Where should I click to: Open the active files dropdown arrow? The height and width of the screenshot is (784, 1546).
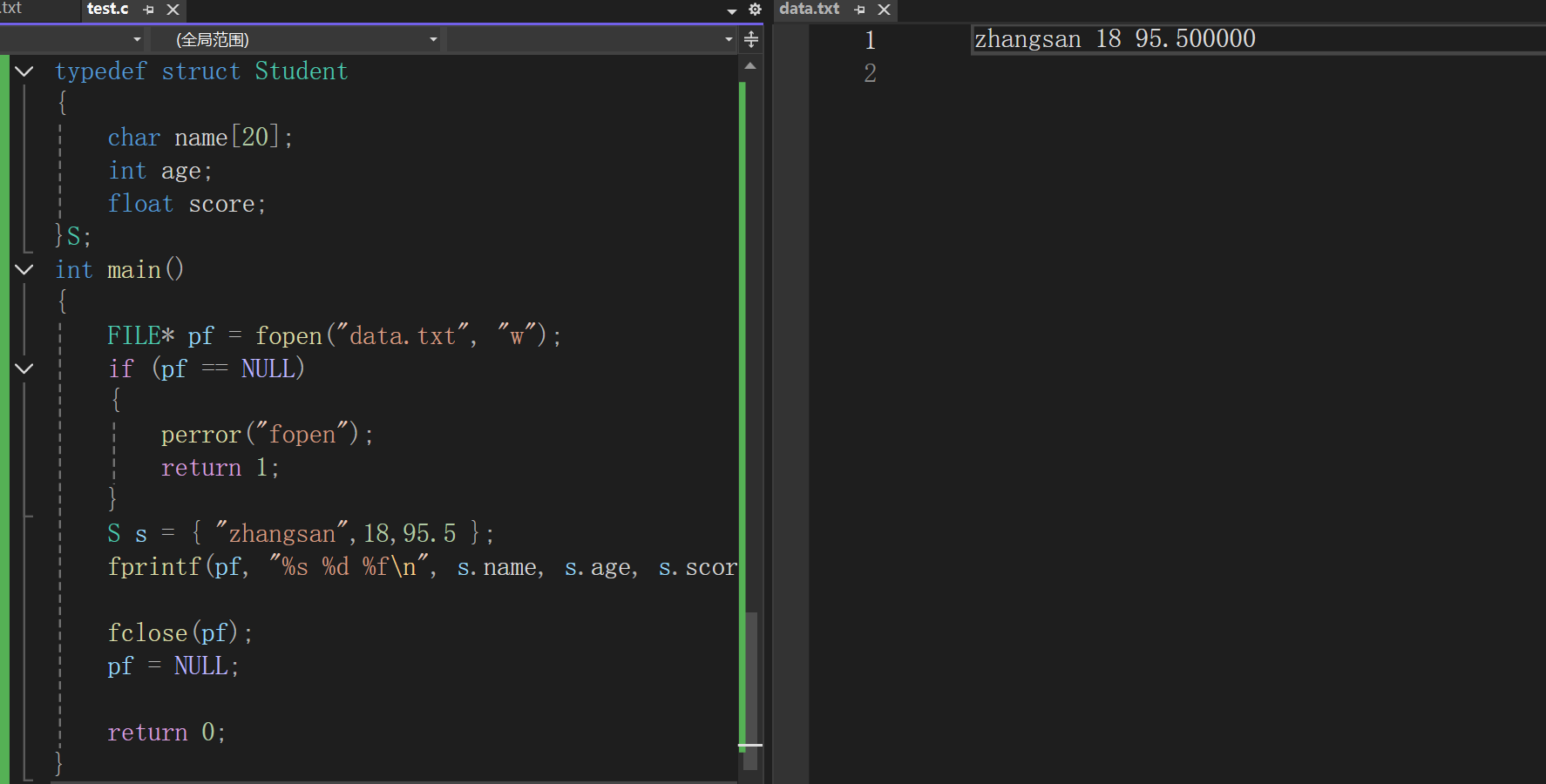[731, 10]
